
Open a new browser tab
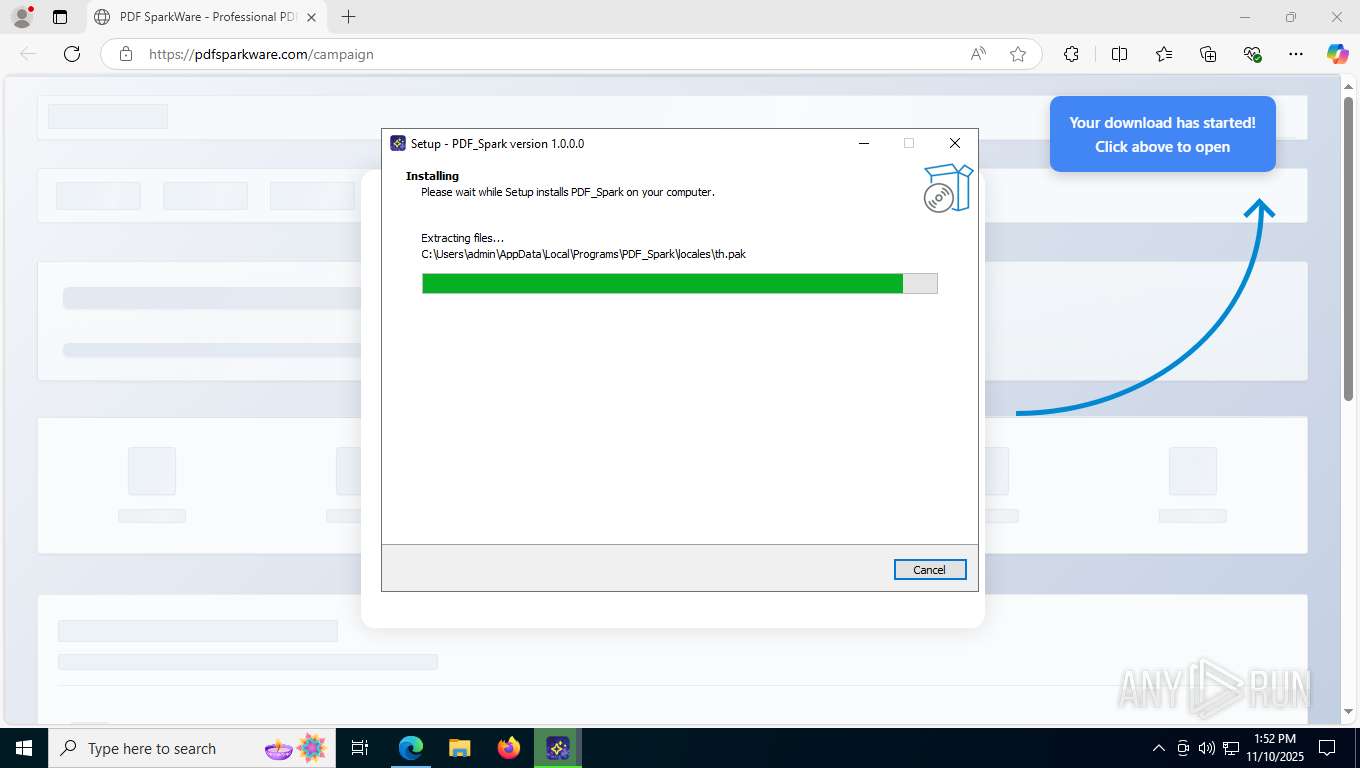pyautogui.click(x=348, y=17)
